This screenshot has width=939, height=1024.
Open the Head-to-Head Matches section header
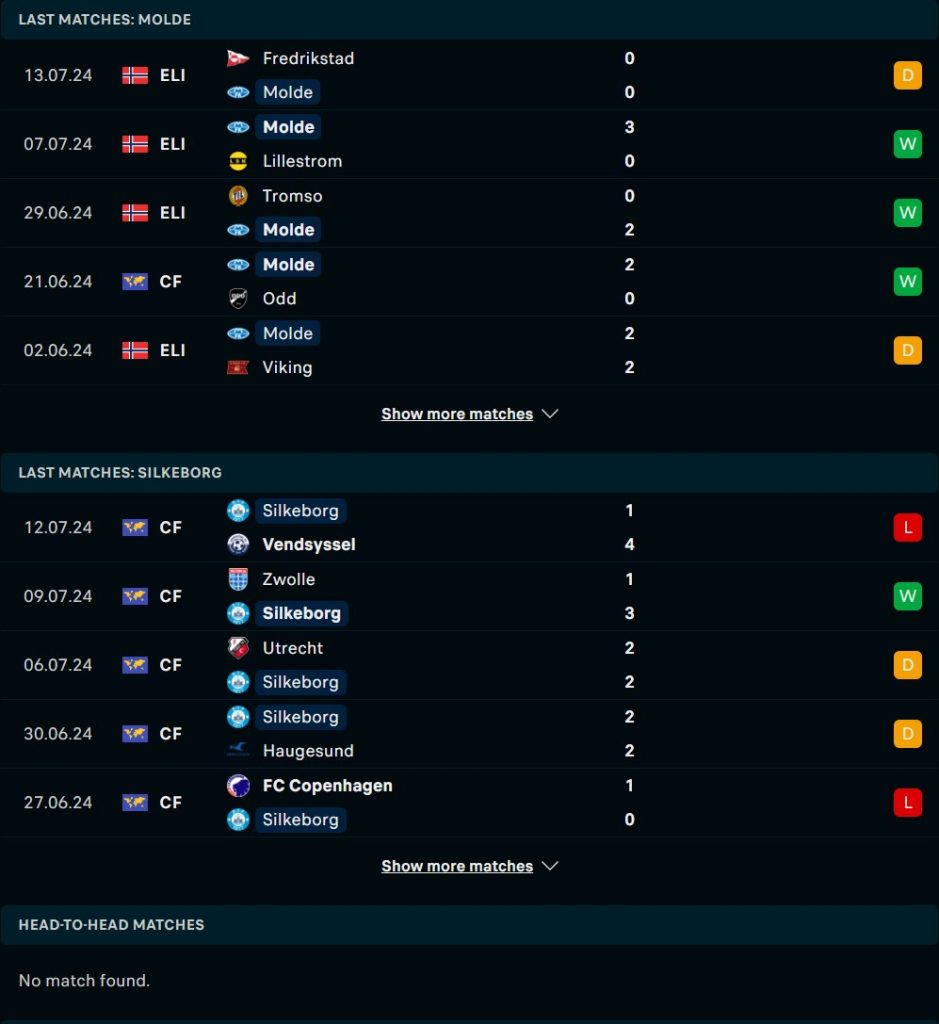[x=470, y=925]
